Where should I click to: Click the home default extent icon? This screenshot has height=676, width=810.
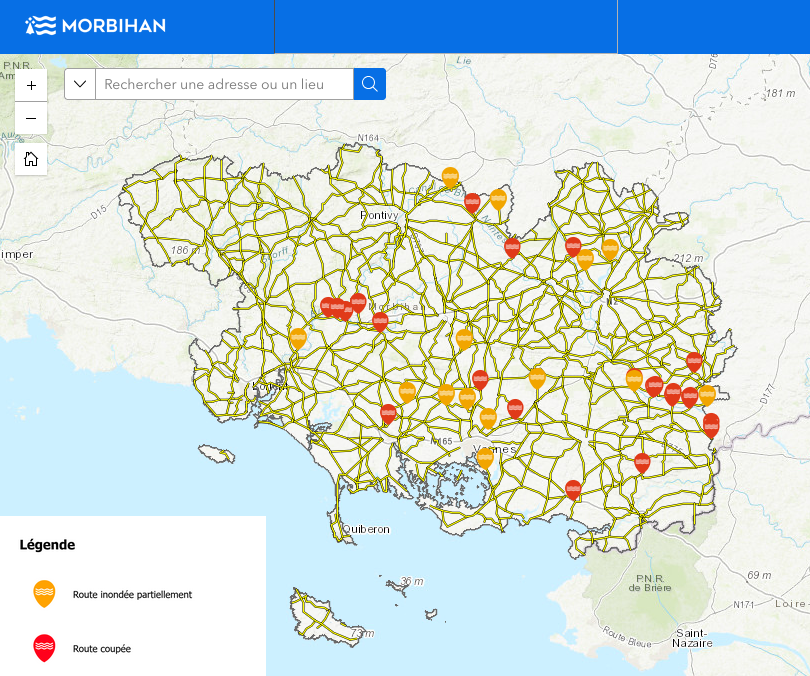[30, 158]
